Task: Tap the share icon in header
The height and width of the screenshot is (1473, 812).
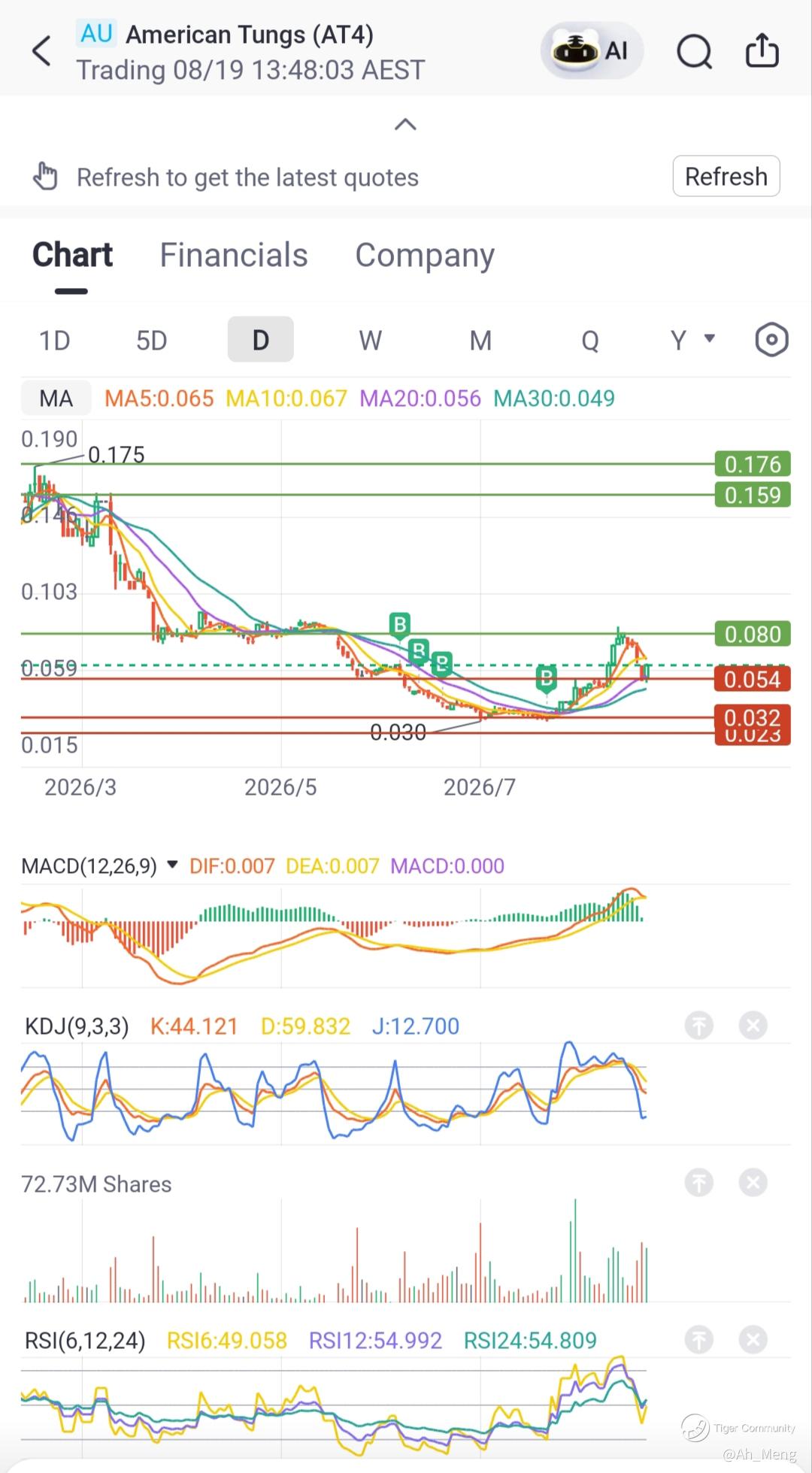Action: pos(762,50)
